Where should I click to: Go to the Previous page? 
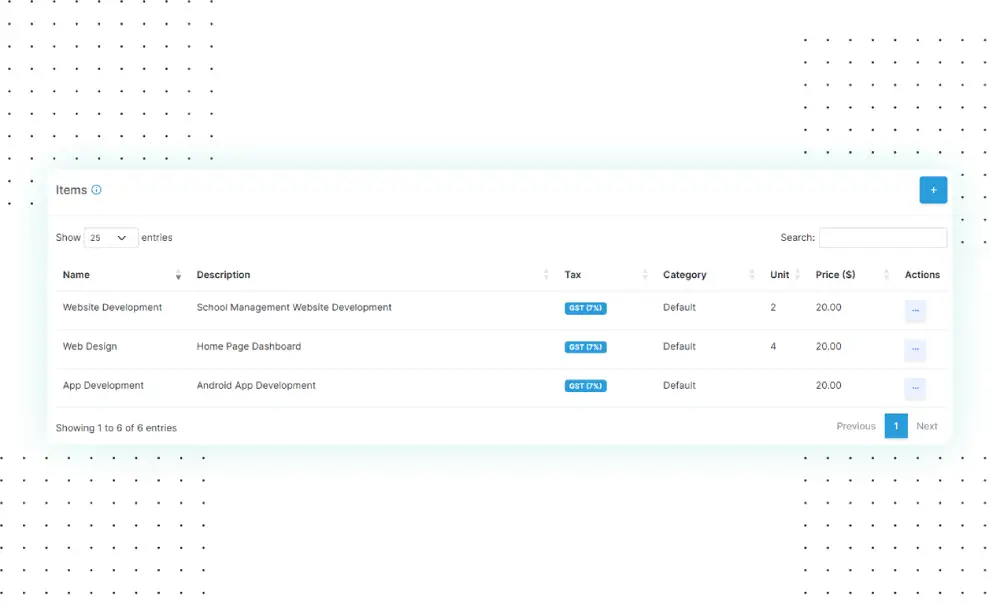pyautogui.click(x=855, y=426)
